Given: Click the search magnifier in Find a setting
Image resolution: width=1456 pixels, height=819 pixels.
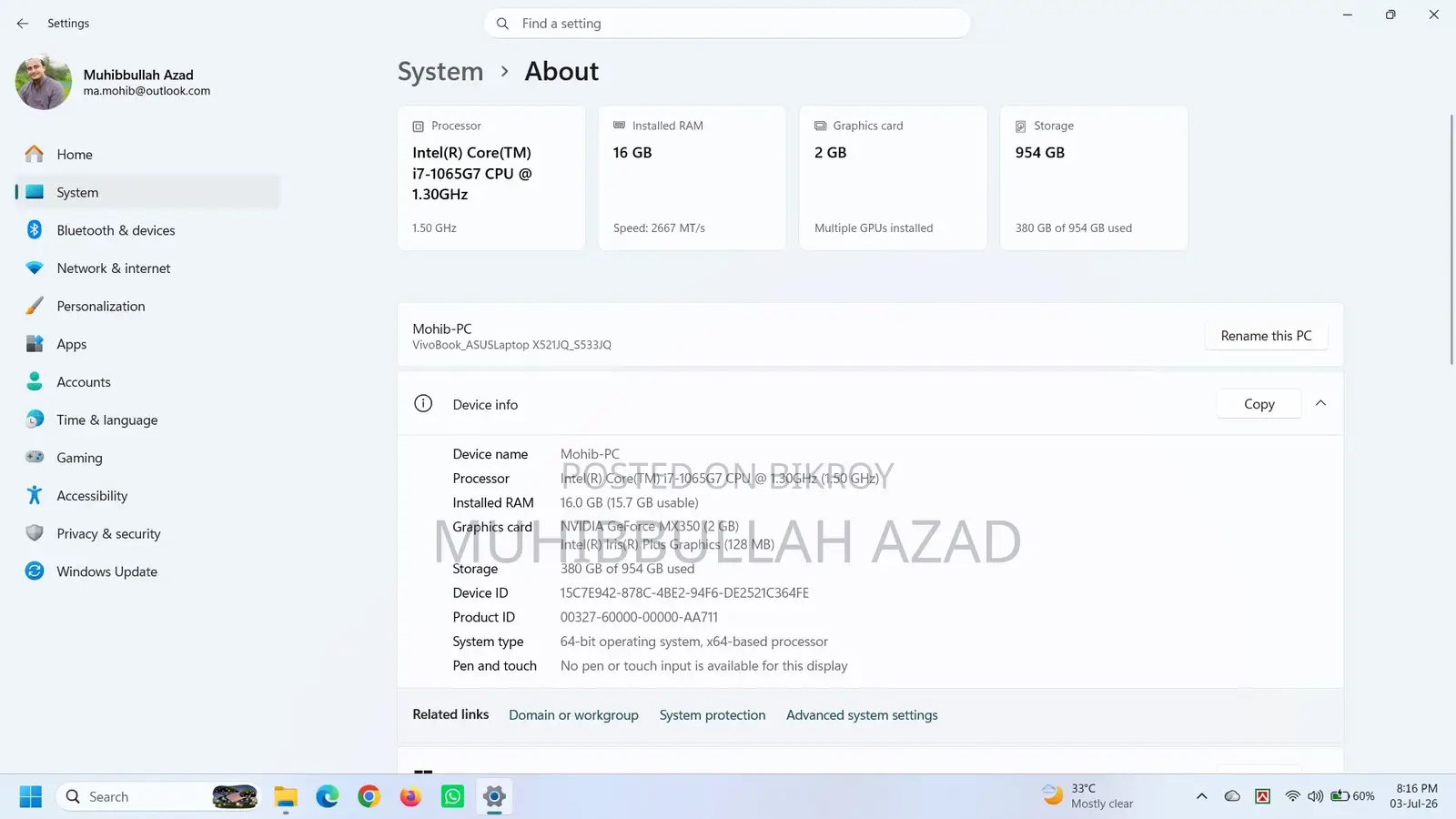Looking at the screenshot, I should (502, 24).
